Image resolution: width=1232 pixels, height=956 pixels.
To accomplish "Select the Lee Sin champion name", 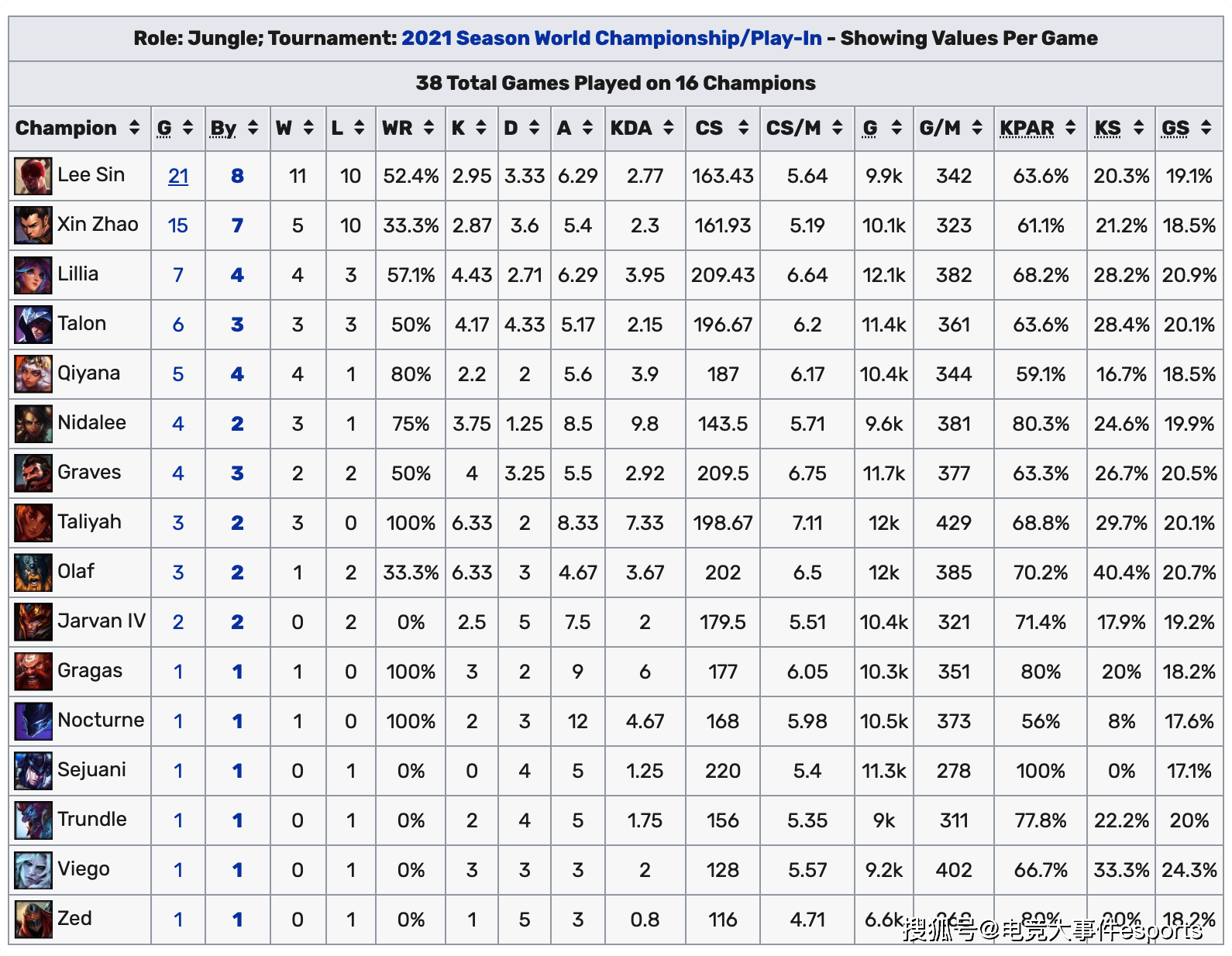I will 91,175.
